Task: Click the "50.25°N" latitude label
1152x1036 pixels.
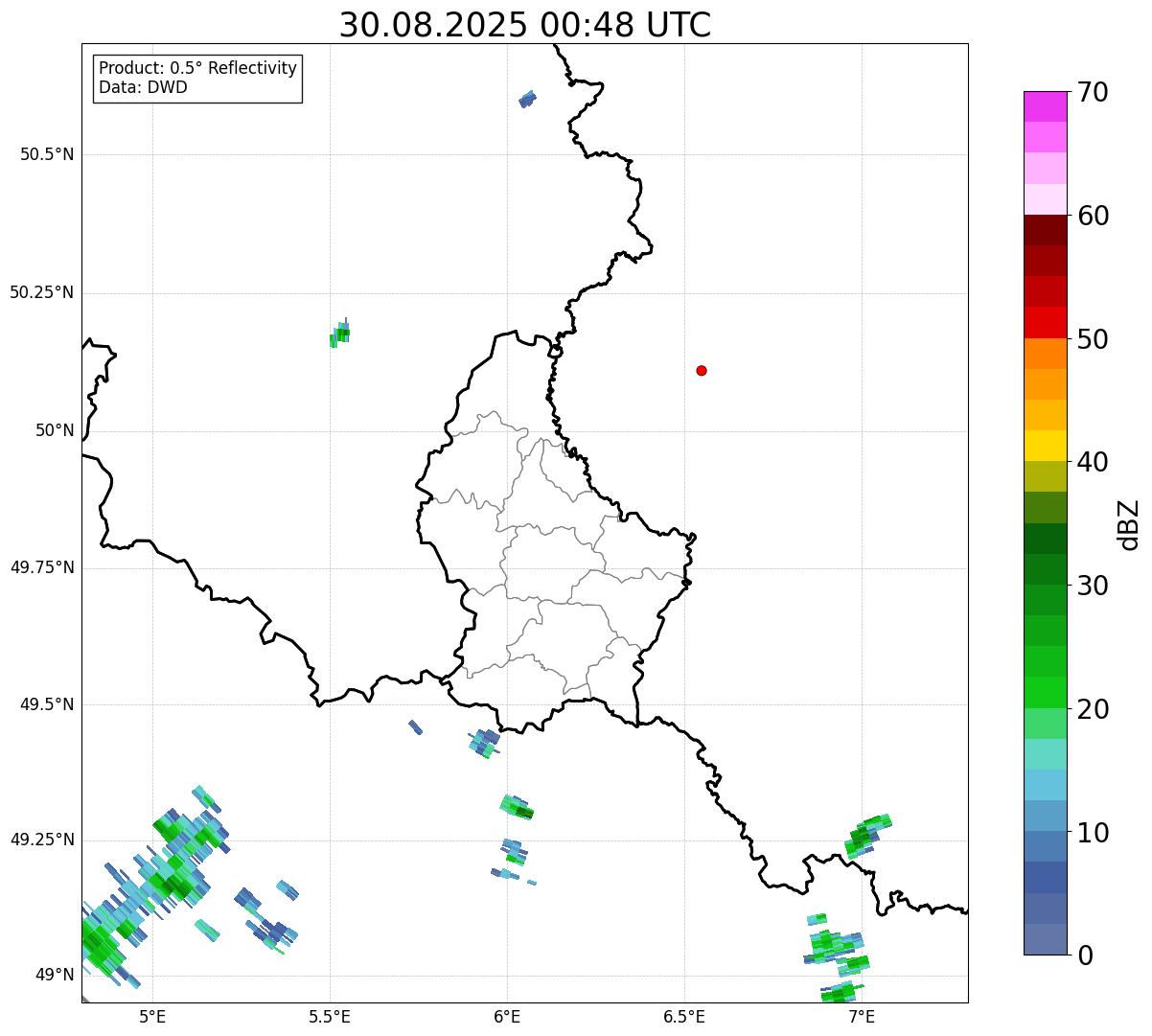Action: pyautogui.click(x=42, y=292)
